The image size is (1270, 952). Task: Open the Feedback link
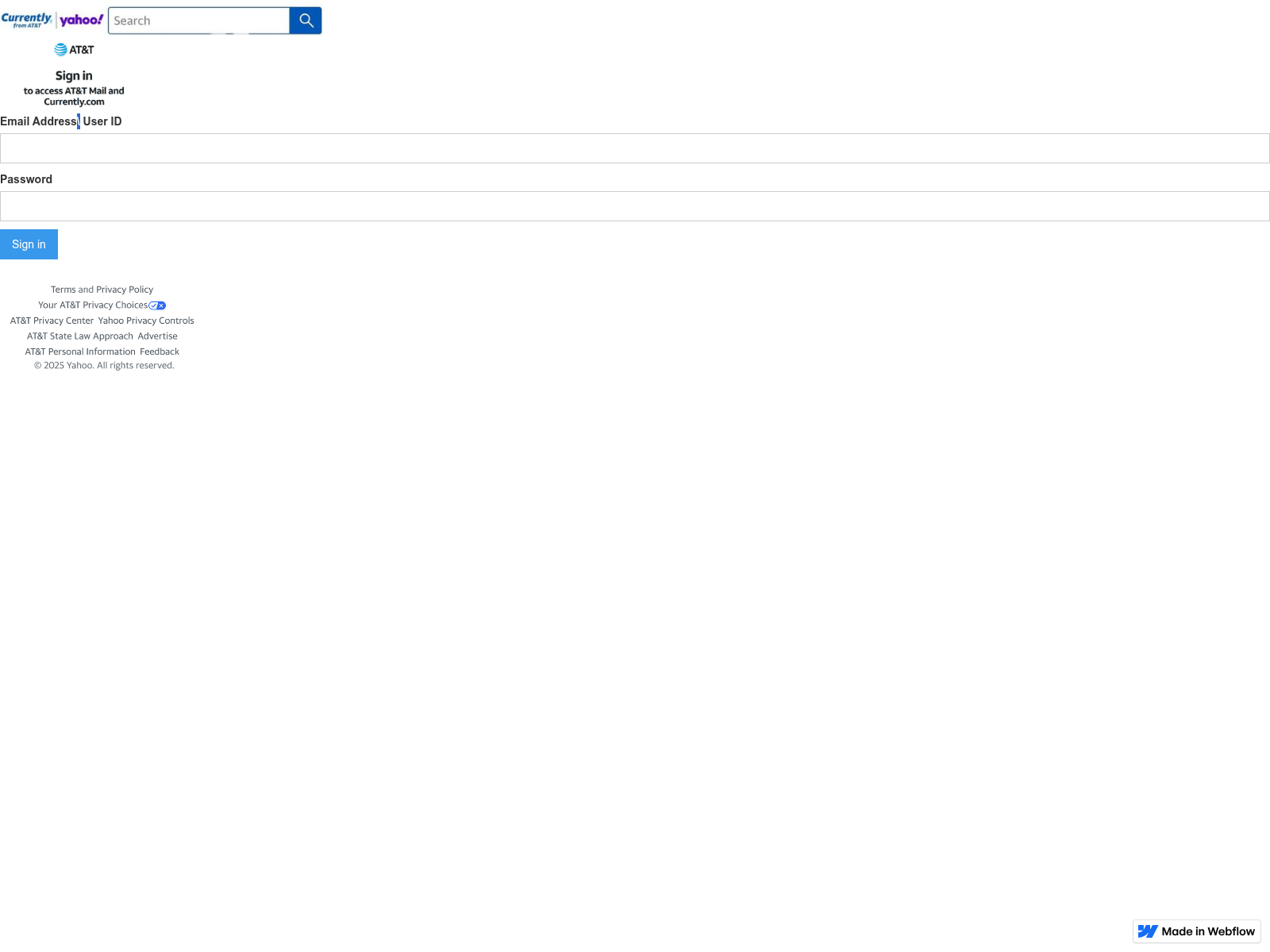160,351
